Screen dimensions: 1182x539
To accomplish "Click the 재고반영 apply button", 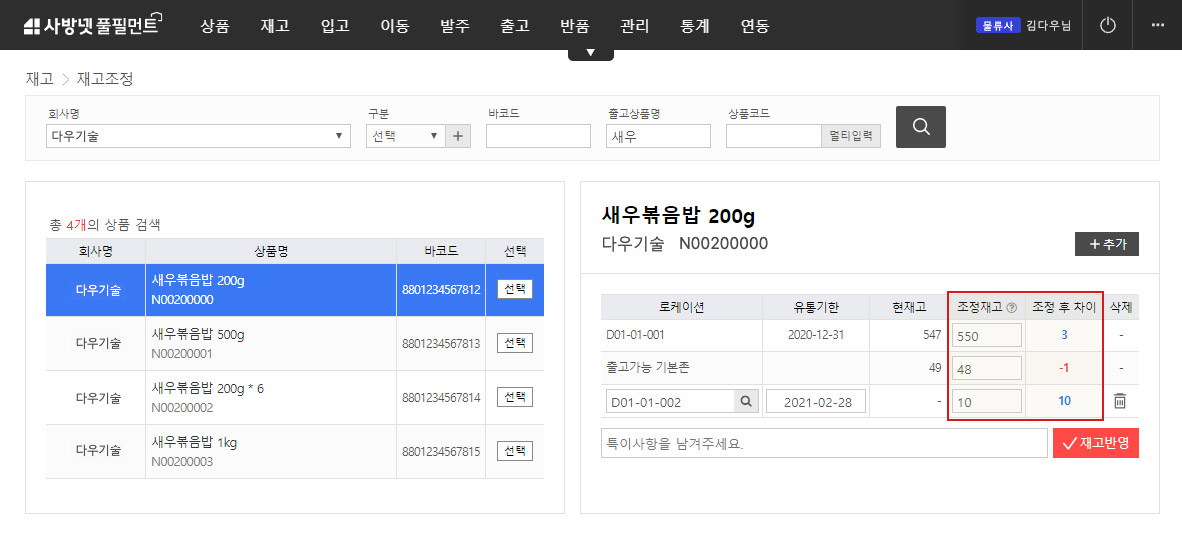I will click(x=1095, y=443).
